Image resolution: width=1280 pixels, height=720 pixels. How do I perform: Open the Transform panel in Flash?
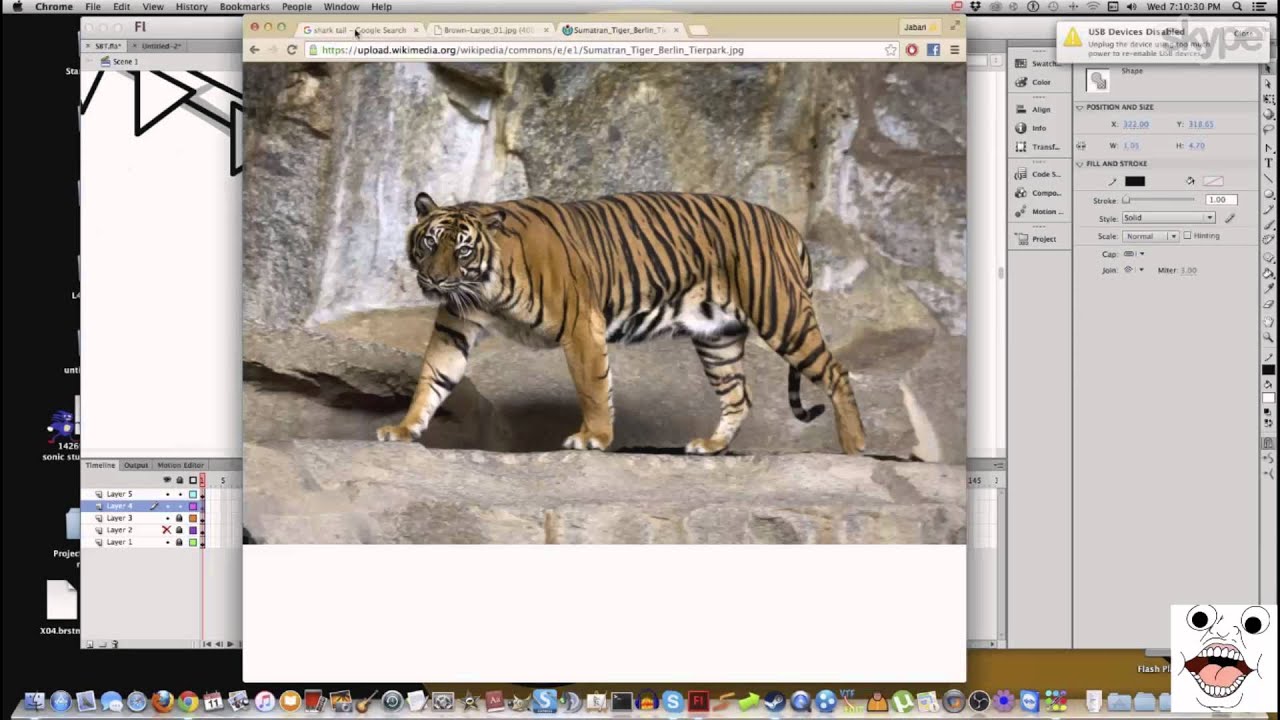[1036, 147]
